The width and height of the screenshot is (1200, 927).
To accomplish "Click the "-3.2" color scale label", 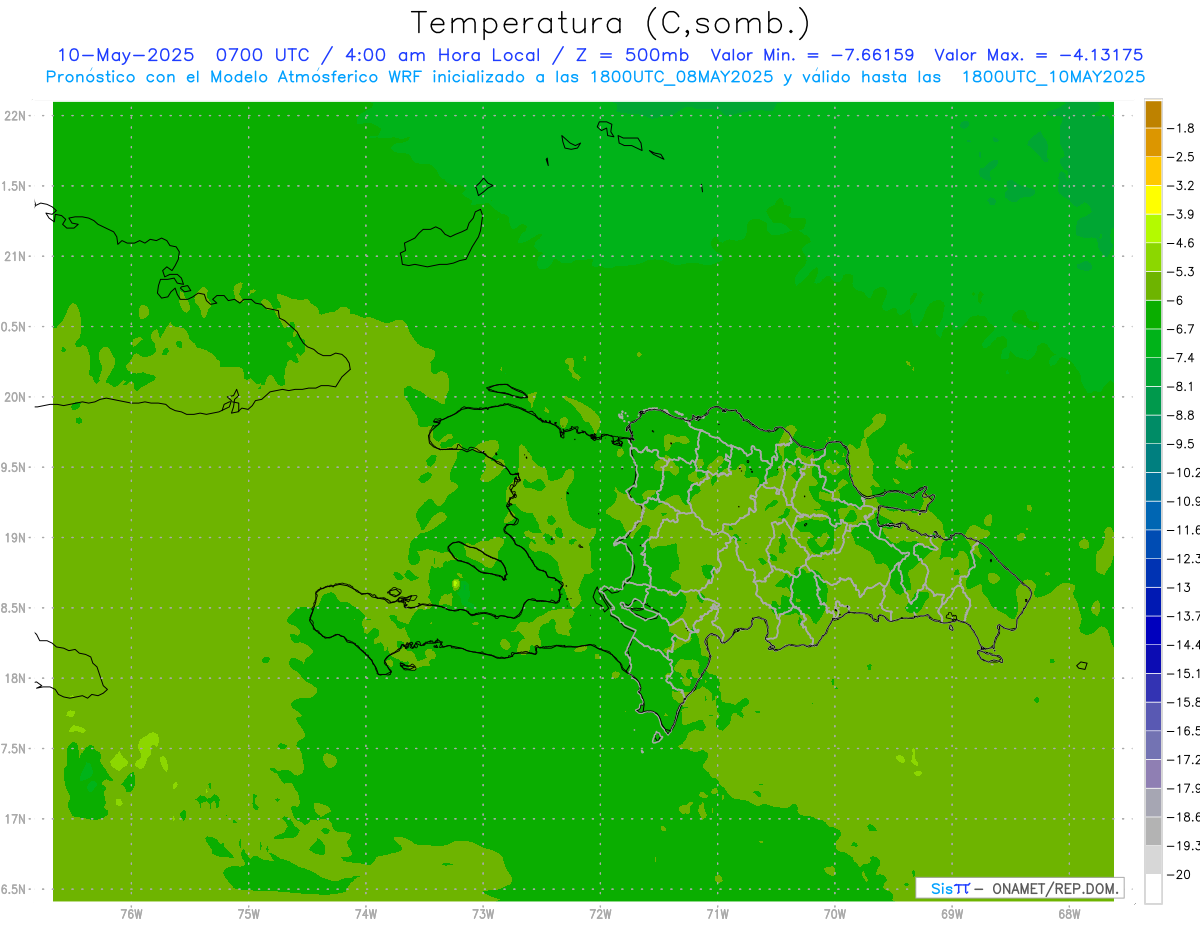I will tap(1181, 186).
